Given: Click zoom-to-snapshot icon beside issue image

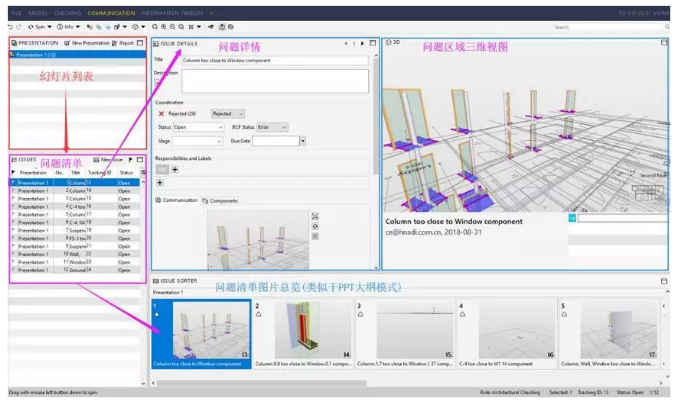Looking at the screenshot, I should 315,217.
